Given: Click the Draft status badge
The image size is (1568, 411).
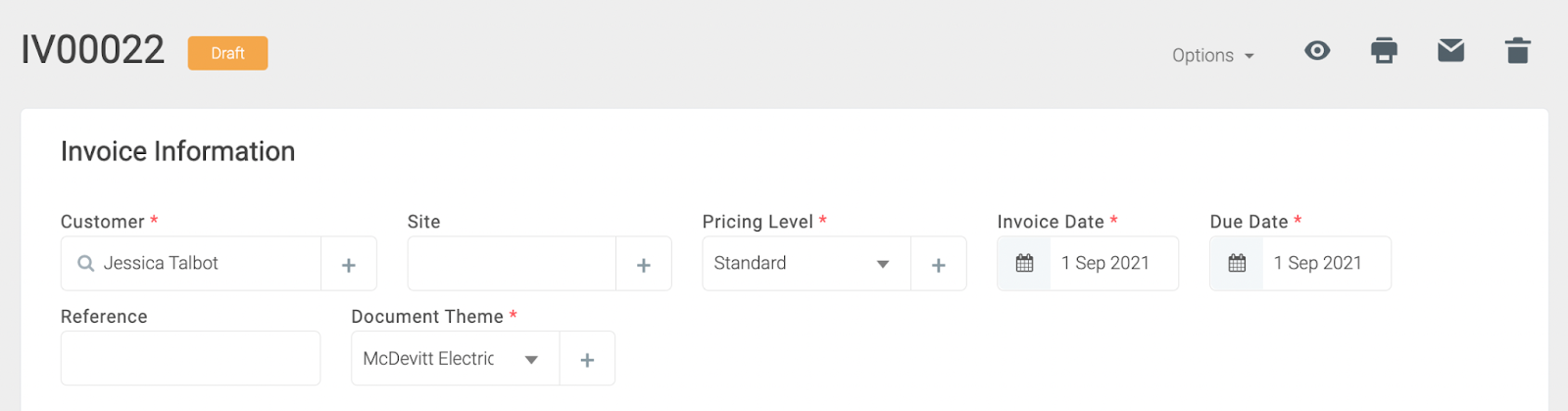Looking at the screenshot, I should pyautogui.click(x=227, y=53).
